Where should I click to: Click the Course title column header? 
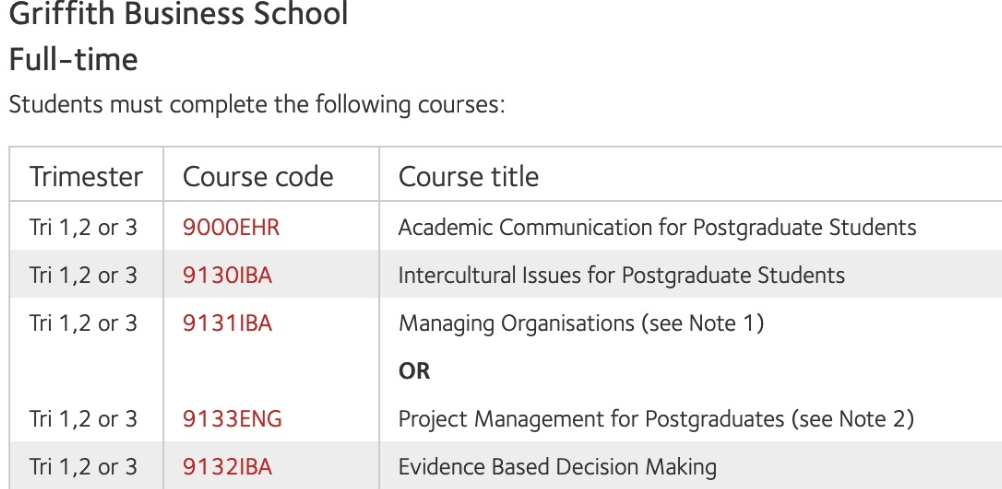468,177
